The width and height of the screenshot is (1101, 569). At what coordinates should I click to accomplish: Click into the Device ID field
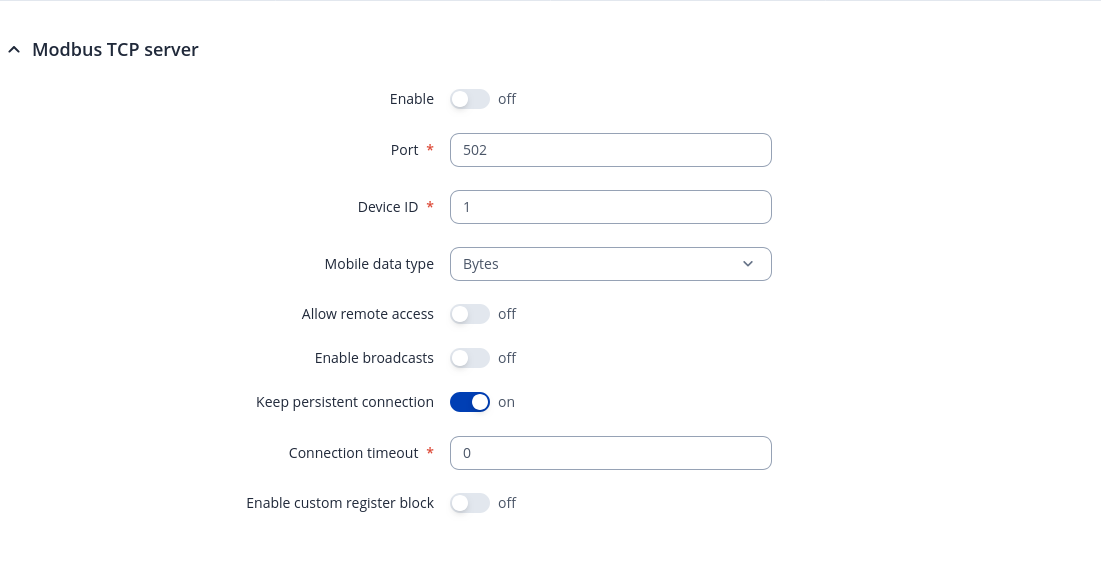pos(610,207)
